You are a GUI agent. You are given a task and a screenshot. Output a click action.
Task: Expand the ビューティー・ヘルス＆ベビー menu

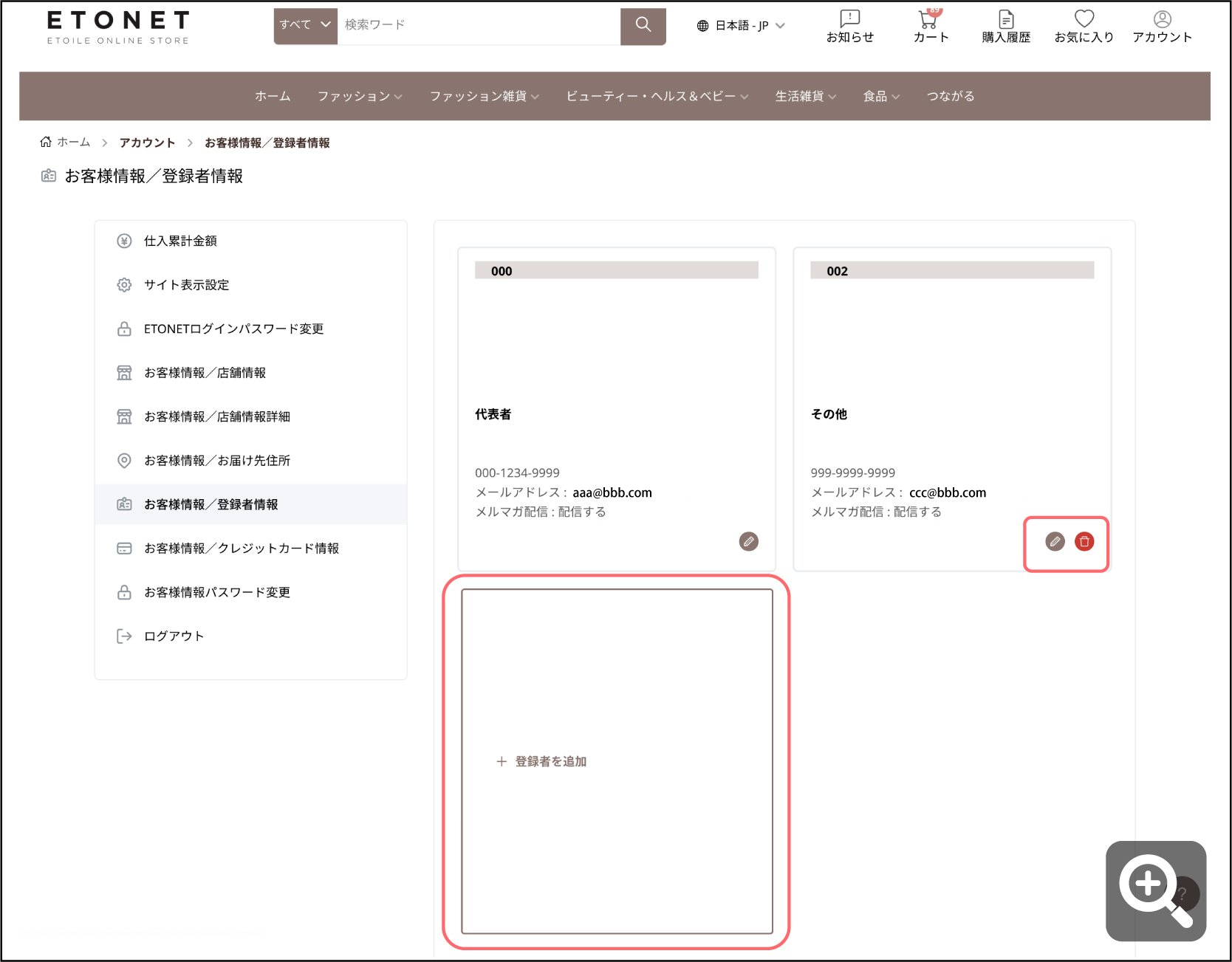click(657, 96)
